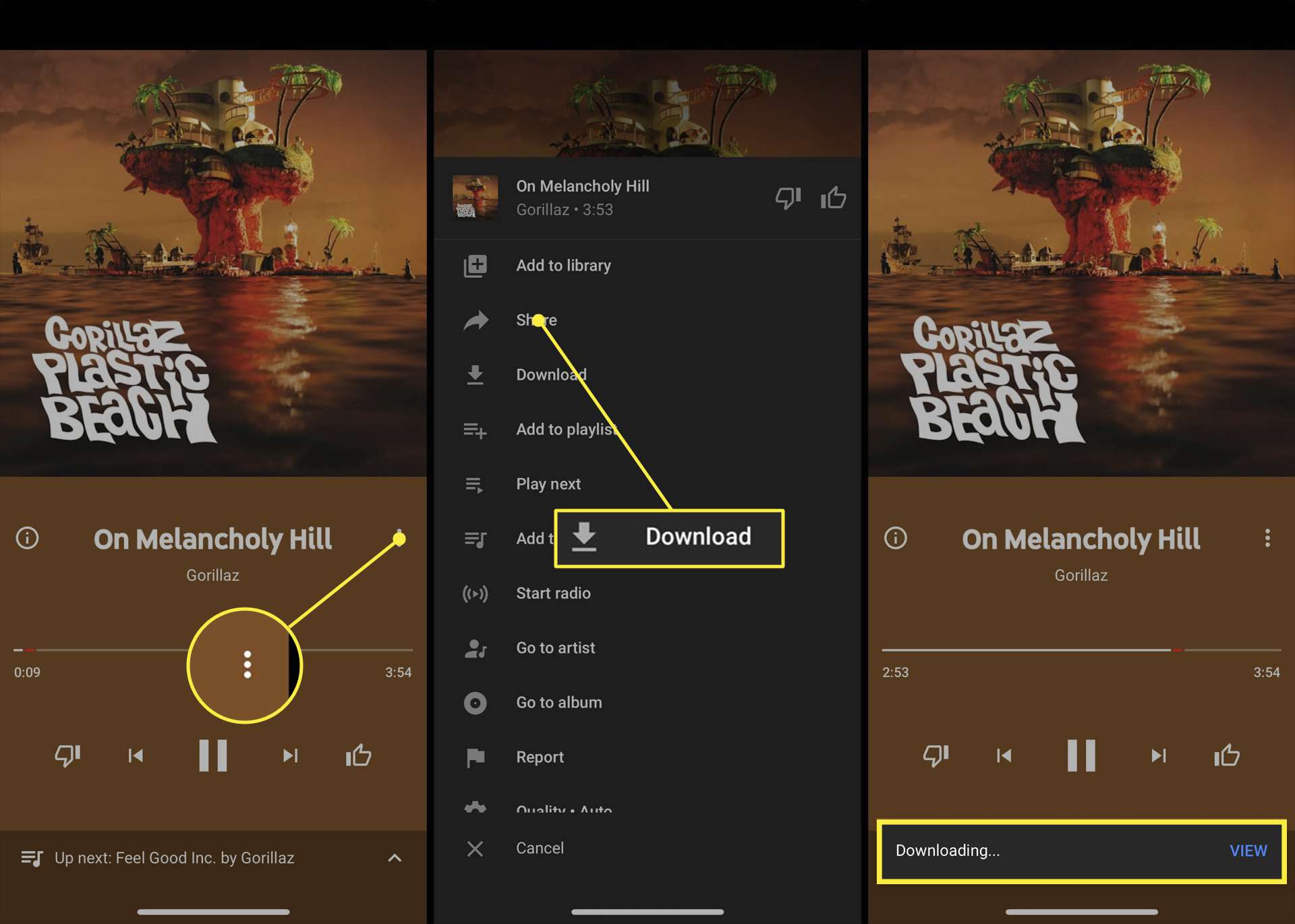This screenshot has width=1295, height=924.
Task: Click the left screen progress bar
Action: (213, 650)
